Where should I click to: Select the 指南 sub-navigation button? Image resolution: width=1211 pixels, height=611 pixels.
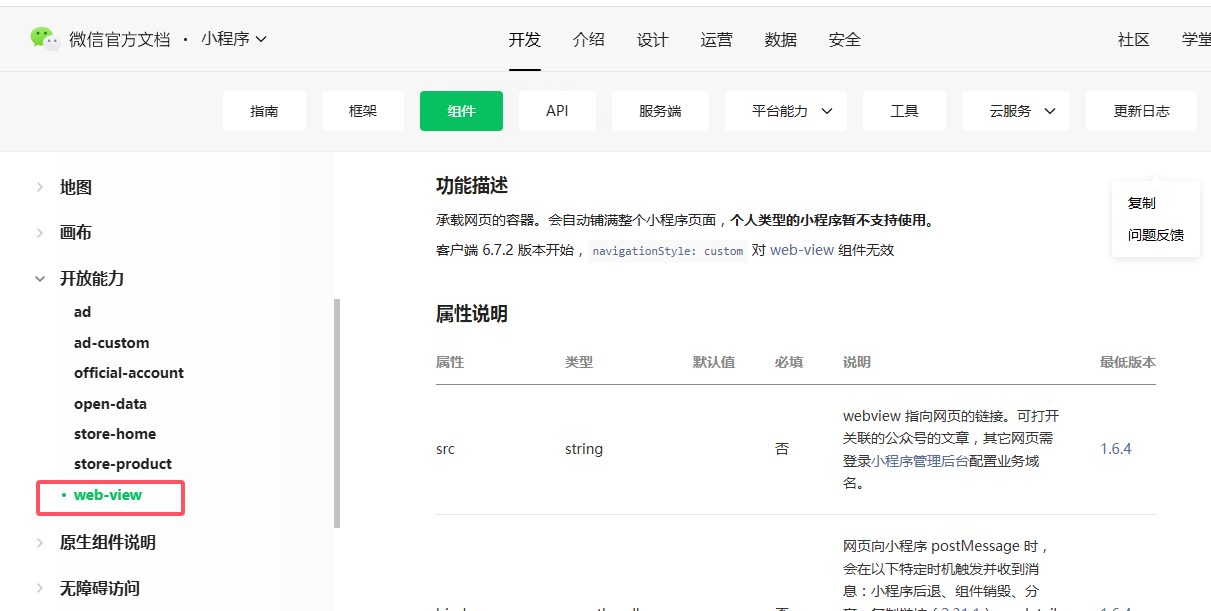[264, 111]
